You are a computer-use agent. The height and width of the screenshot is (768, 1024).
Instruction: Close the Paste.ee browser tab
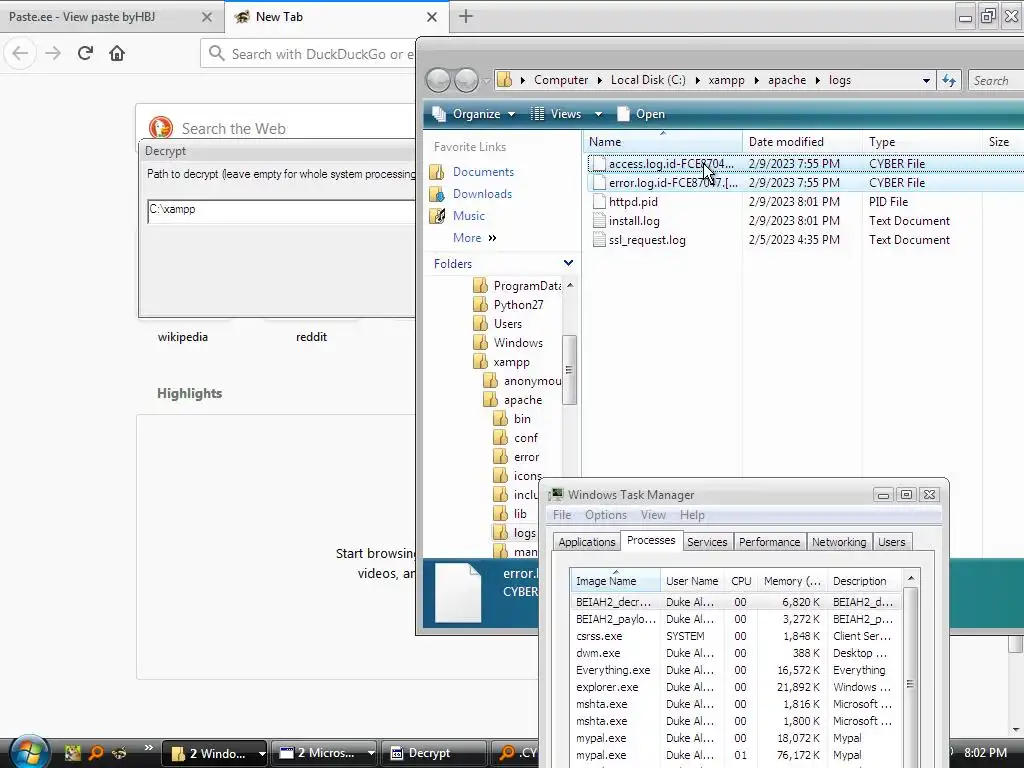[207, 17]
